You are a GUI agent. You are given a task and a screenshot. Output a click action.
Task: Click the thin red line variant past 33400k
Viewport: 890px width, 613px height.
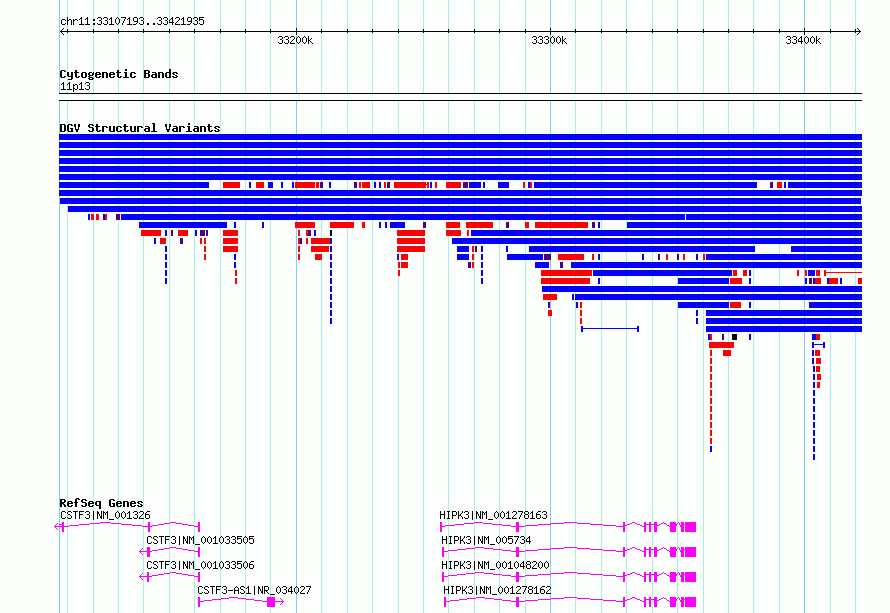(x=843, y=273)
